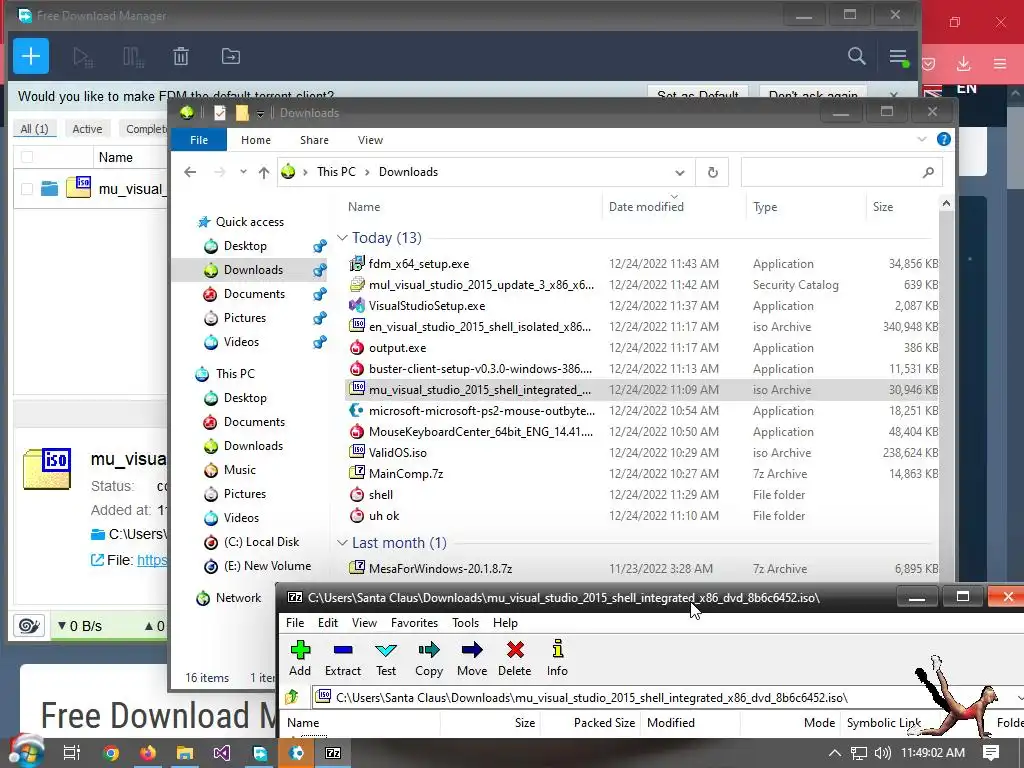The height and width of the screenshot is (768, 1024).
Task: Click the Explorer file list scrollbar up arrow
Action: pos(946,204)
